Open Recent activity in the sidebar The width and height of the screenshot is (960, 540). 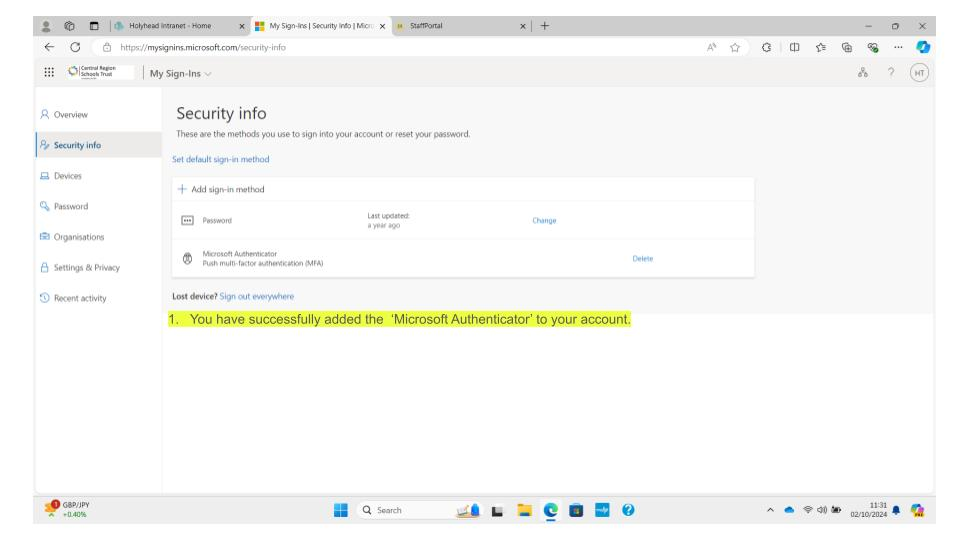(x=99, y=298)
